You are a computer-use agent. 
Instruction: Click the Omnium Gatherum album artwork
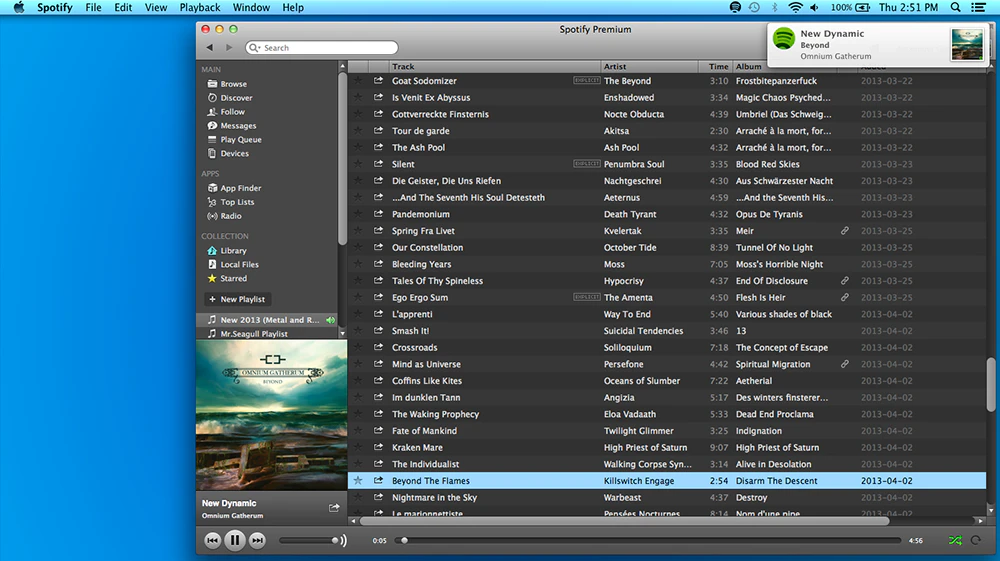[x=272, y=414]
